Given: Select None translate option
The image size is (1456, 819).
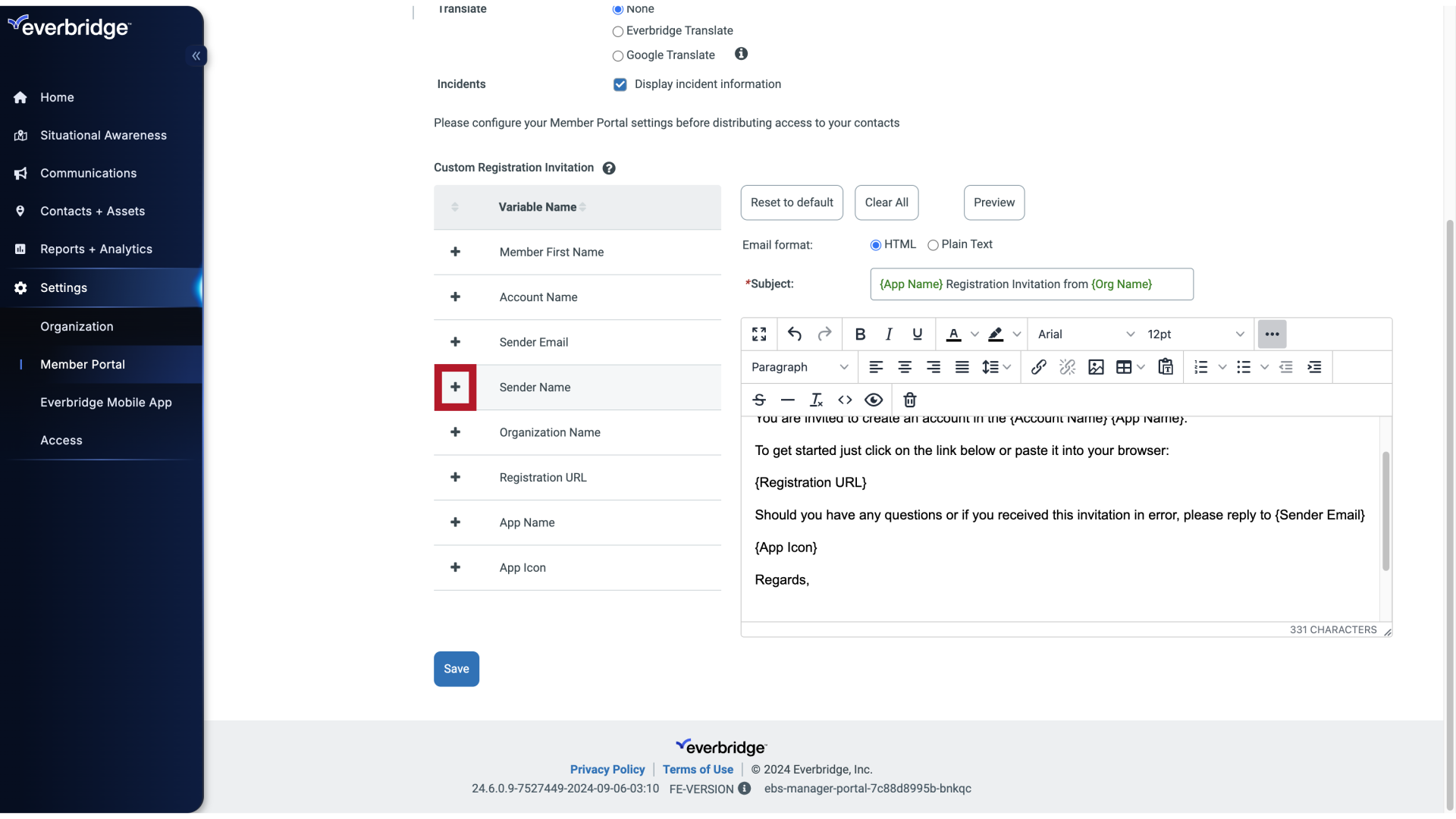Looking at the screenshot, I should tap(618, 9).
